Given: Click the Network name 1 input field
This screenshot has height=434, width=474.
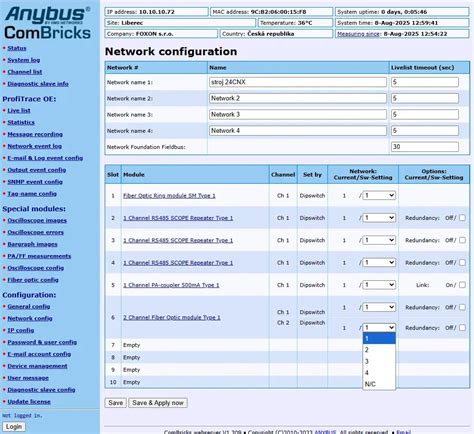Looking at the screenshot, I should [298, 82].
